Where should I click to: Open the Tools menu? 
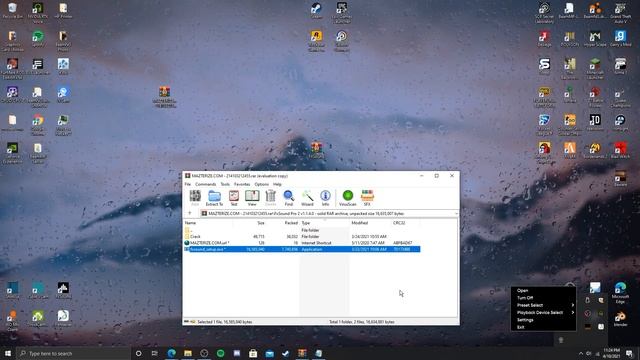point(225,184)
